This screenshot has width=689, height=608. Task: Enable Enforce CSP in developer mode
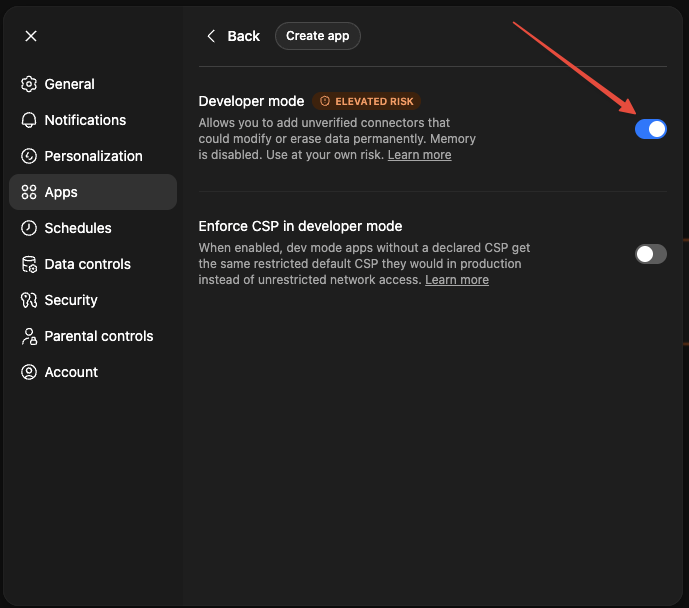[650, 254]
